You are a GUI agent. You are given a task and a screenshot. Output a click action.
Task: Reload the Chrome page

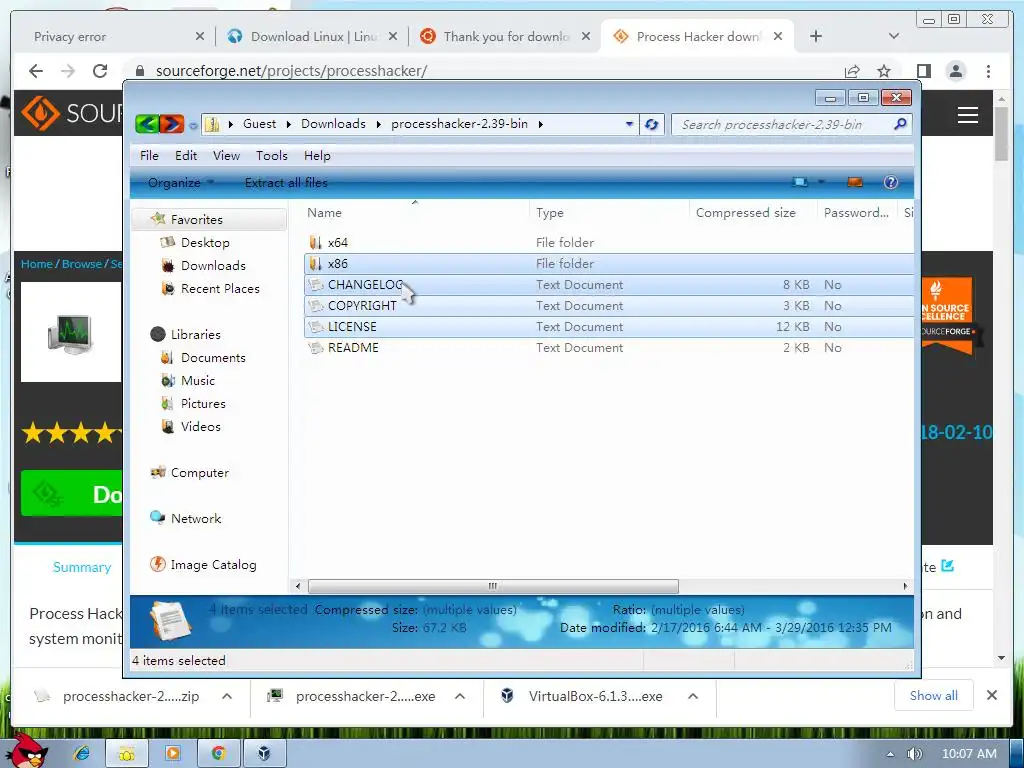(x=100, y=71)
